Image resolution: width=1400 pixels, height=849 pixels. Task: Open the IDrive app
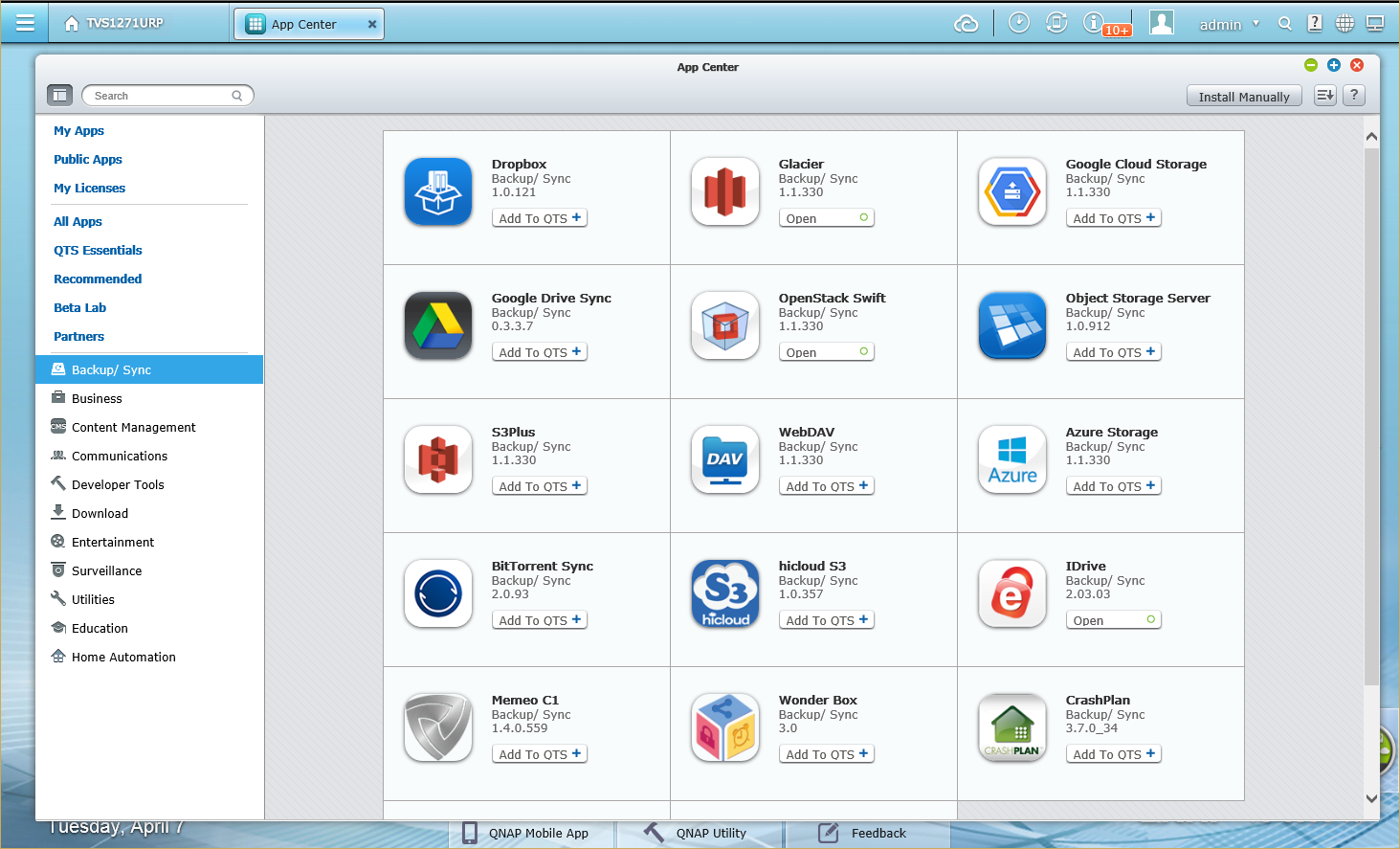click(1114, 620)
